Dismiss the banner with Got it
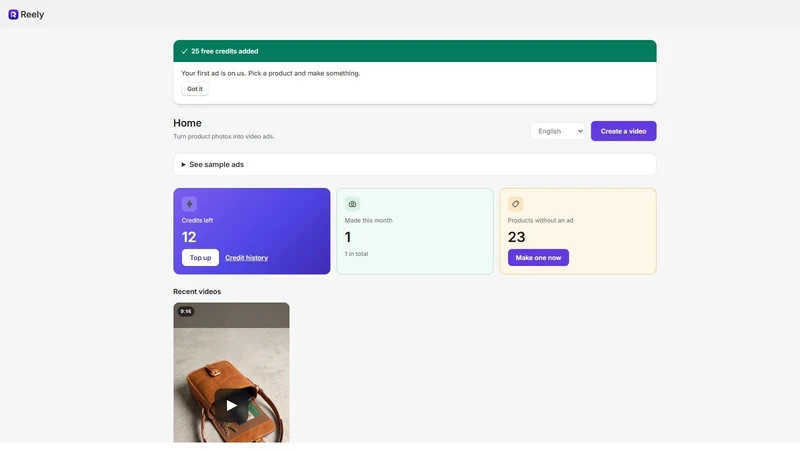800x450 pixels. coord(195,89)
